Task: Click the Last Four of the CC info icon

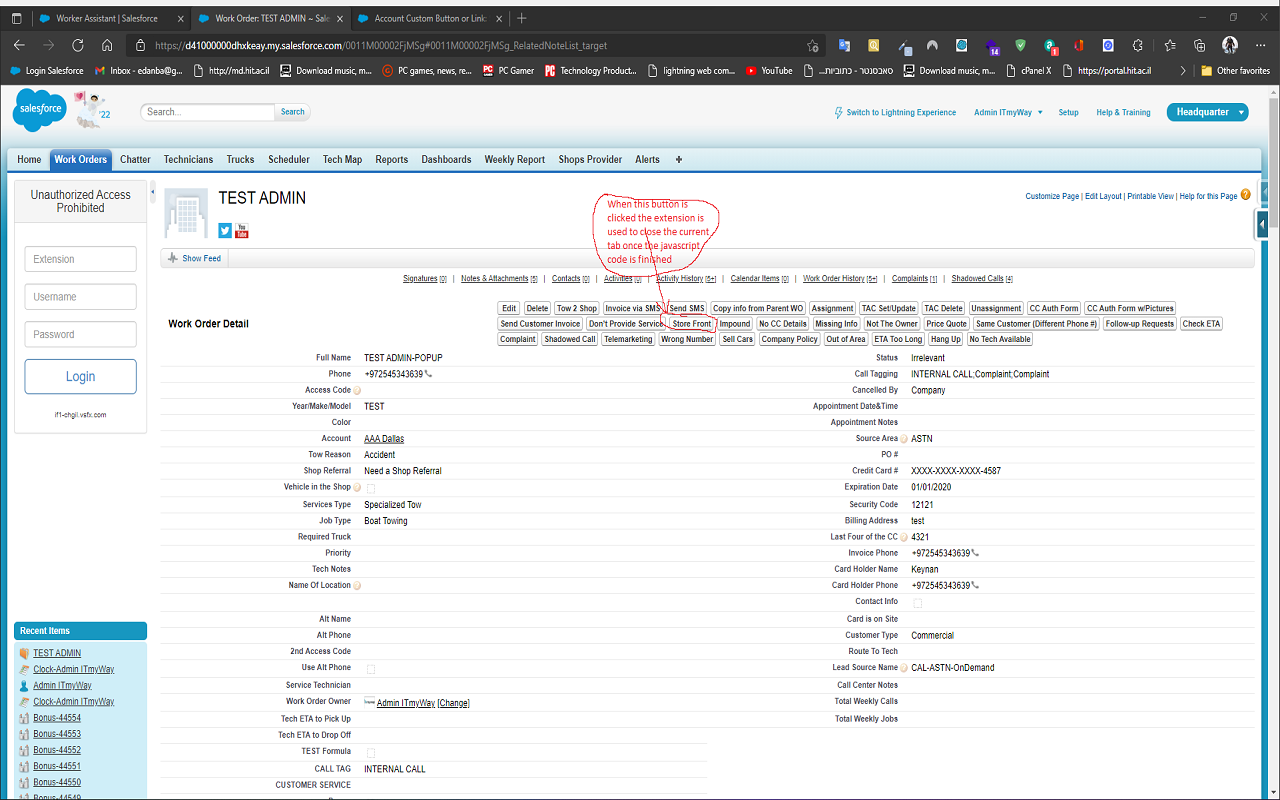Action: point(904,537)
